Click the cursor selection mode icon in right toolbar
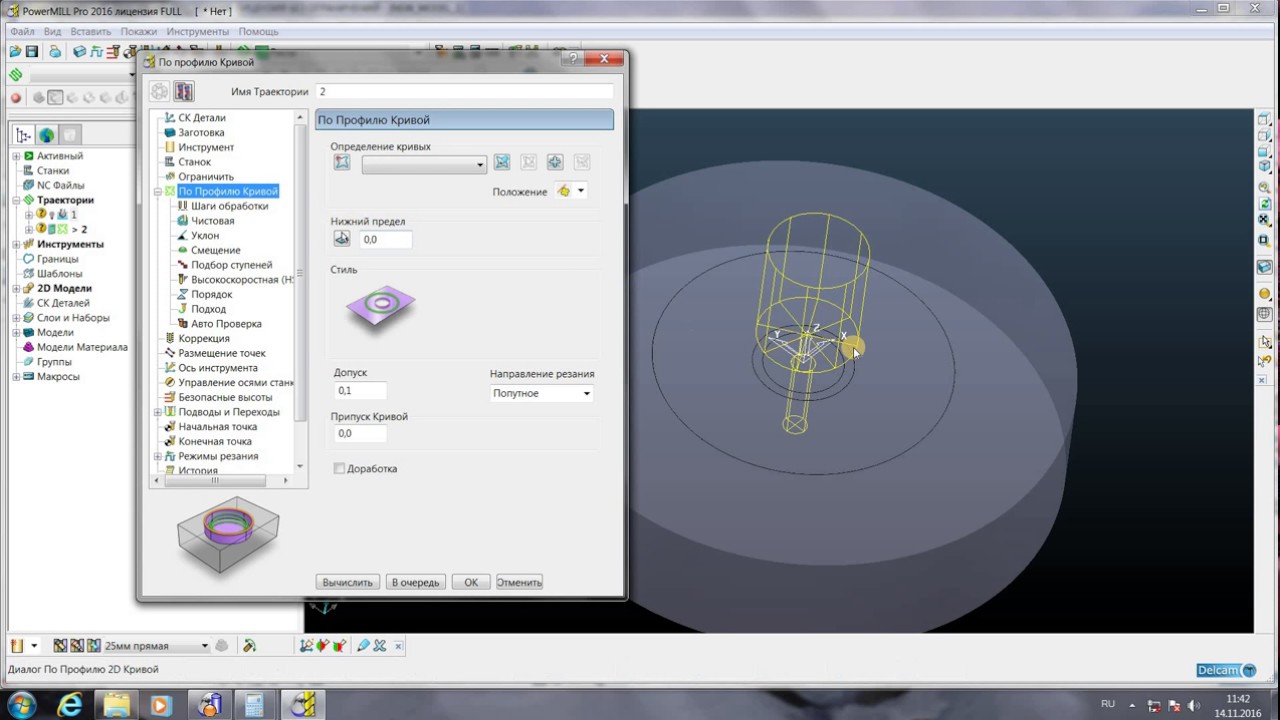The height and width of the screenshot is (720, 1280). point(1265,342)
